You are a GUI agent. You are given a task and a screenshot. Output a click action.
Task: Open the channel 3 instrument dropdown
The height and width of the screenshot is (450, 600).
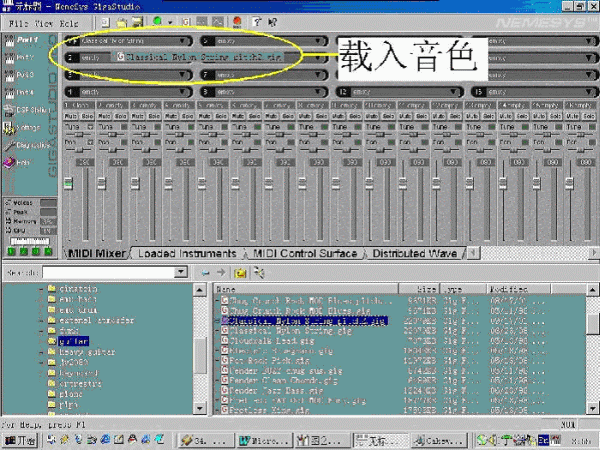click(183, 75)
